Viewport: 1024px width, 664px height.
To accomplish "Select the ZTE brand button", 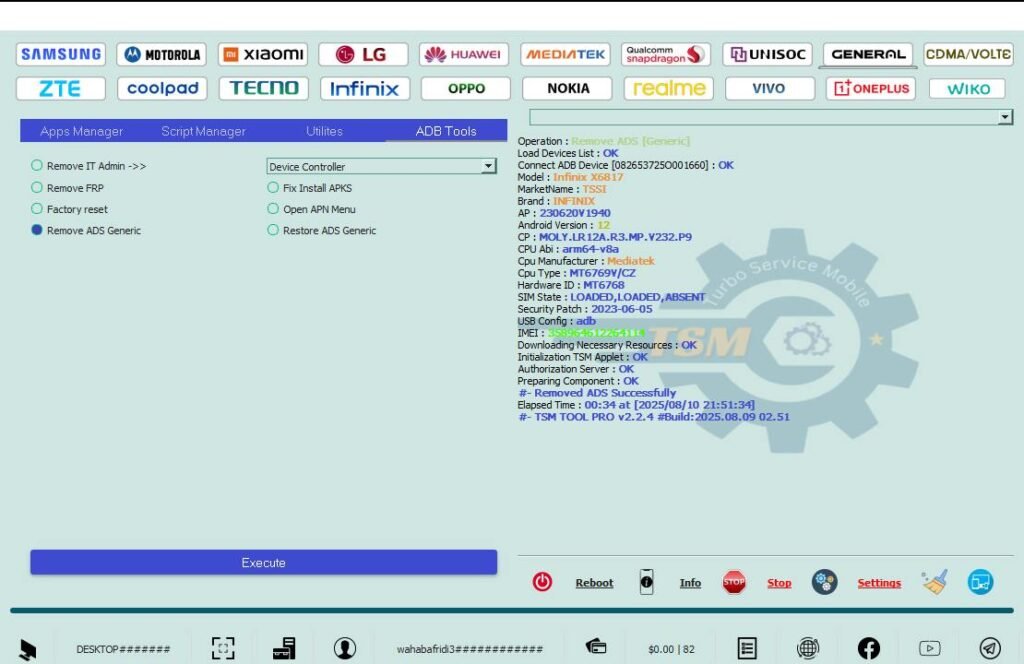I will point(61,88).
